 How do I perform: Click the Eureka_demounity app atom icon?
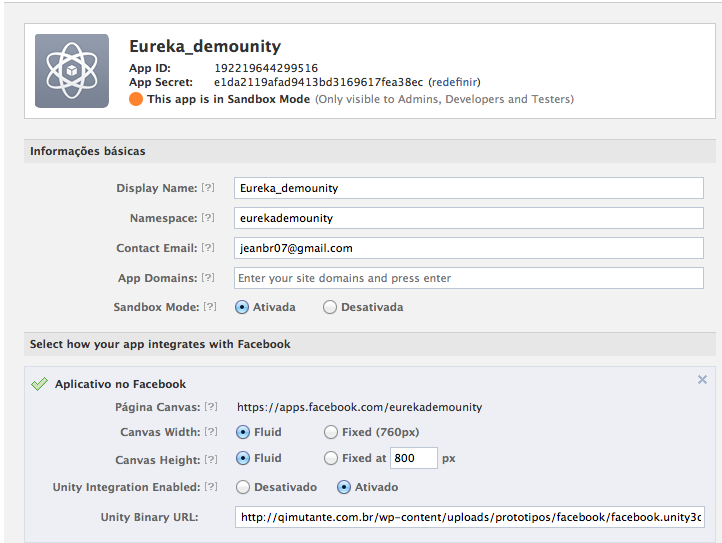click(72, 71)
